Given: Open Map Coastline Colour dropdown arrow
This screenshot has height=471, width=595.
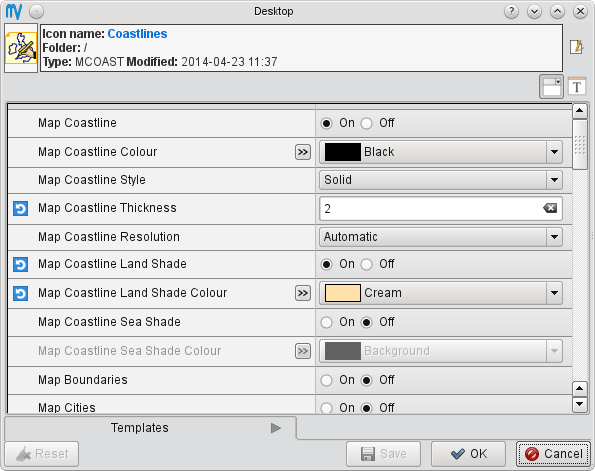Looking at the screenshot, I should [x=554, y=152].
